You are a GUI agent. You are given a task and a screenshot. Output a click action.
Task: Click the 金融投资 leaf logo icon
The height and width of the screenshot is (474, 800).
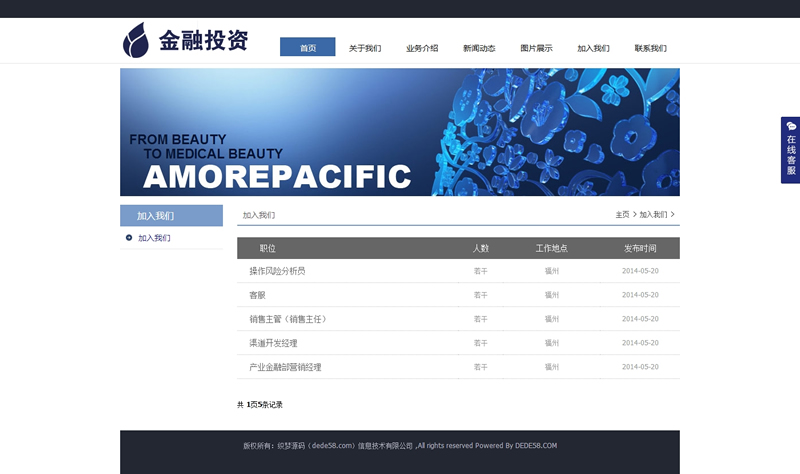pos(136,40)
